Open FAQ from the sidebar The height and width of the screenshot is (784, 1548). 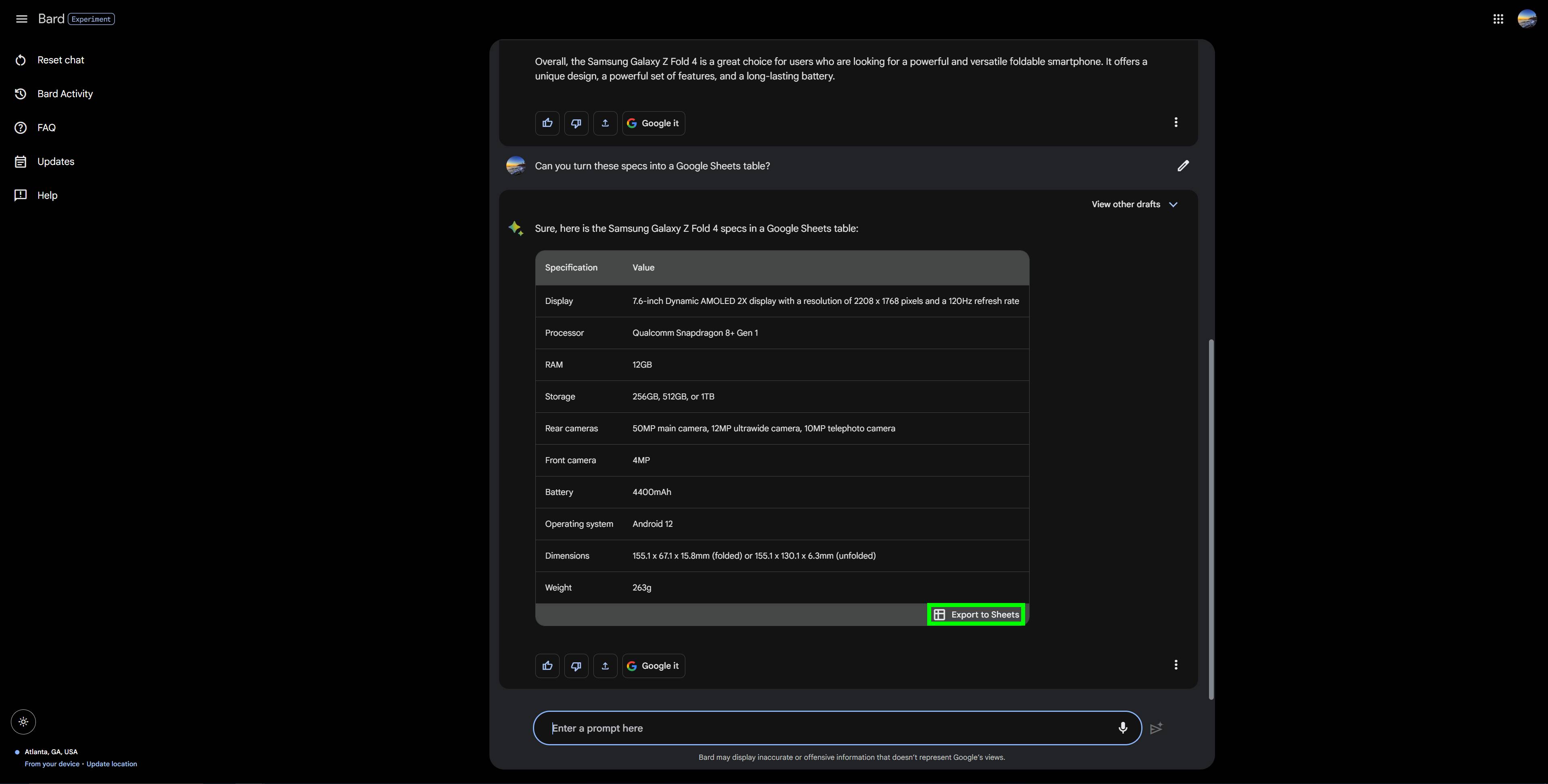tap(46, 127)
